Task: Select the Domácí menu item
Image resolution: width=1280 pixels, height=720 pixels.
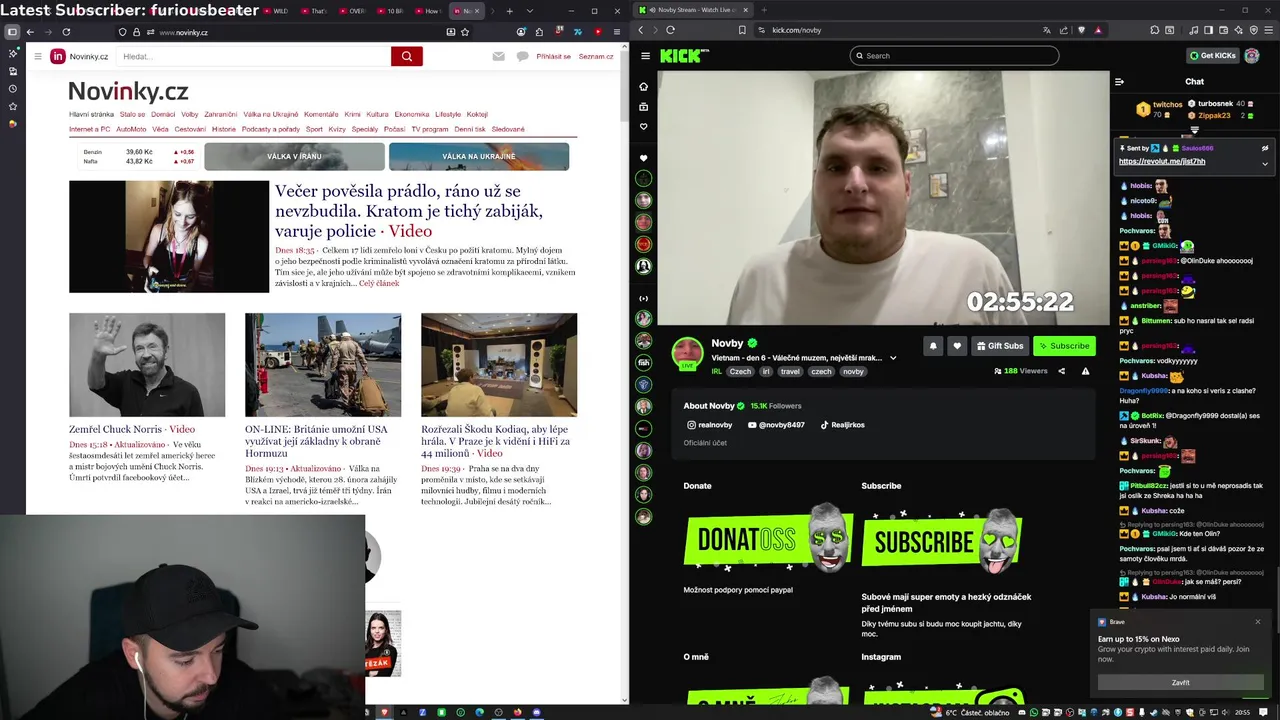Action: (x=163, y=114)
